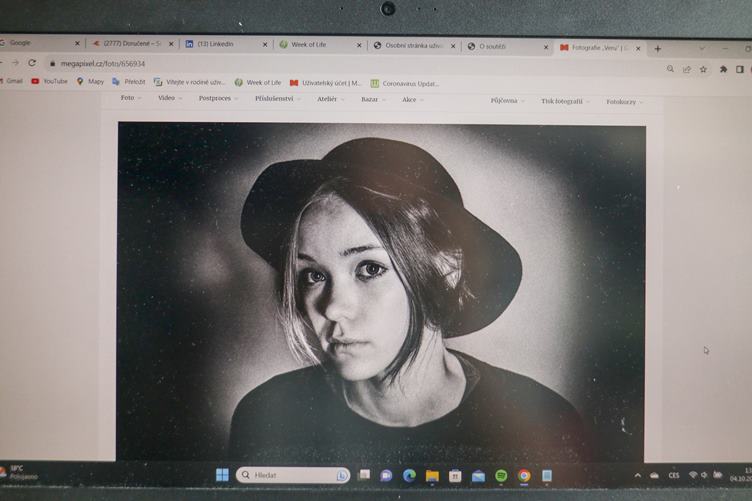Click the padlock site info icon

(52, 63)
